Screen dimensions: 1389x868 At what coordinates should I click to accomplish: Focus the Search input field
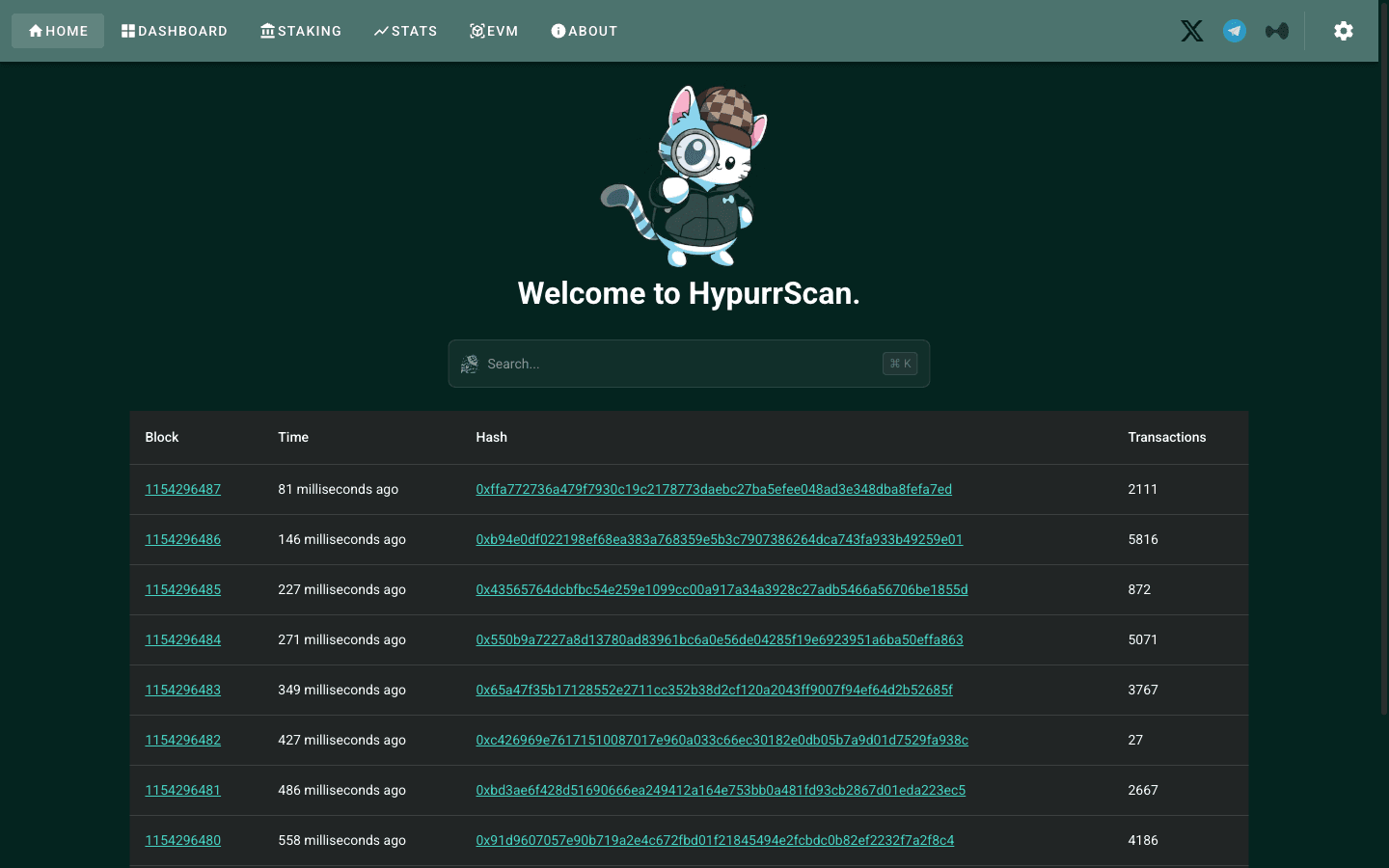(x=689, y=364)
